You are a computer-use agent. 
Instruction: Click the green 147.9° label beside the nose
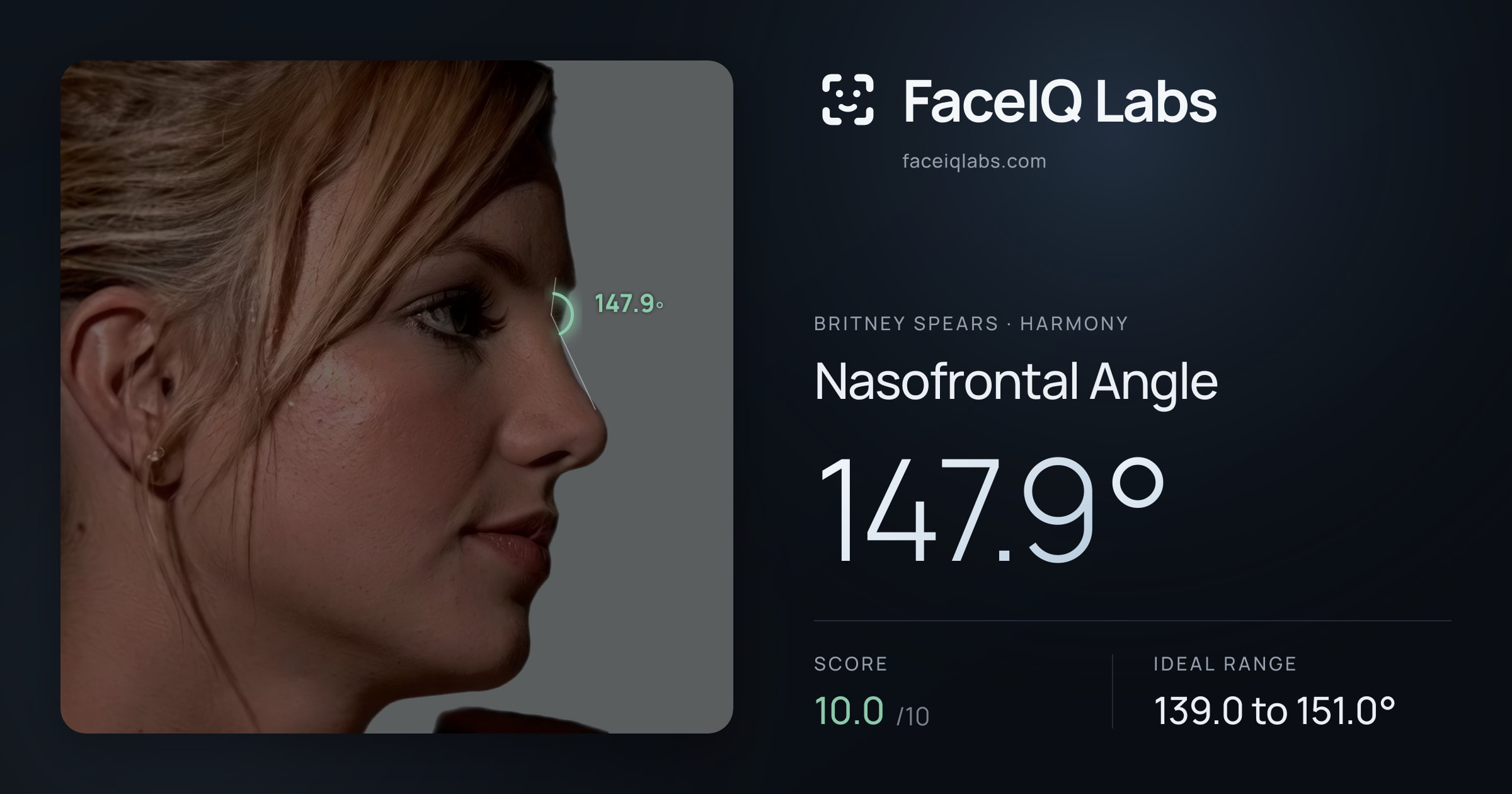point(629,304)
